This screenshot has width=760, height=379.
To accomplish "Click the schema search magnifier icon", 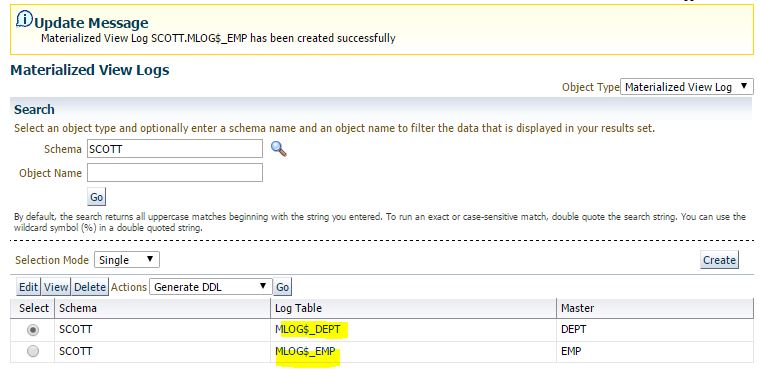I will 278,149.
